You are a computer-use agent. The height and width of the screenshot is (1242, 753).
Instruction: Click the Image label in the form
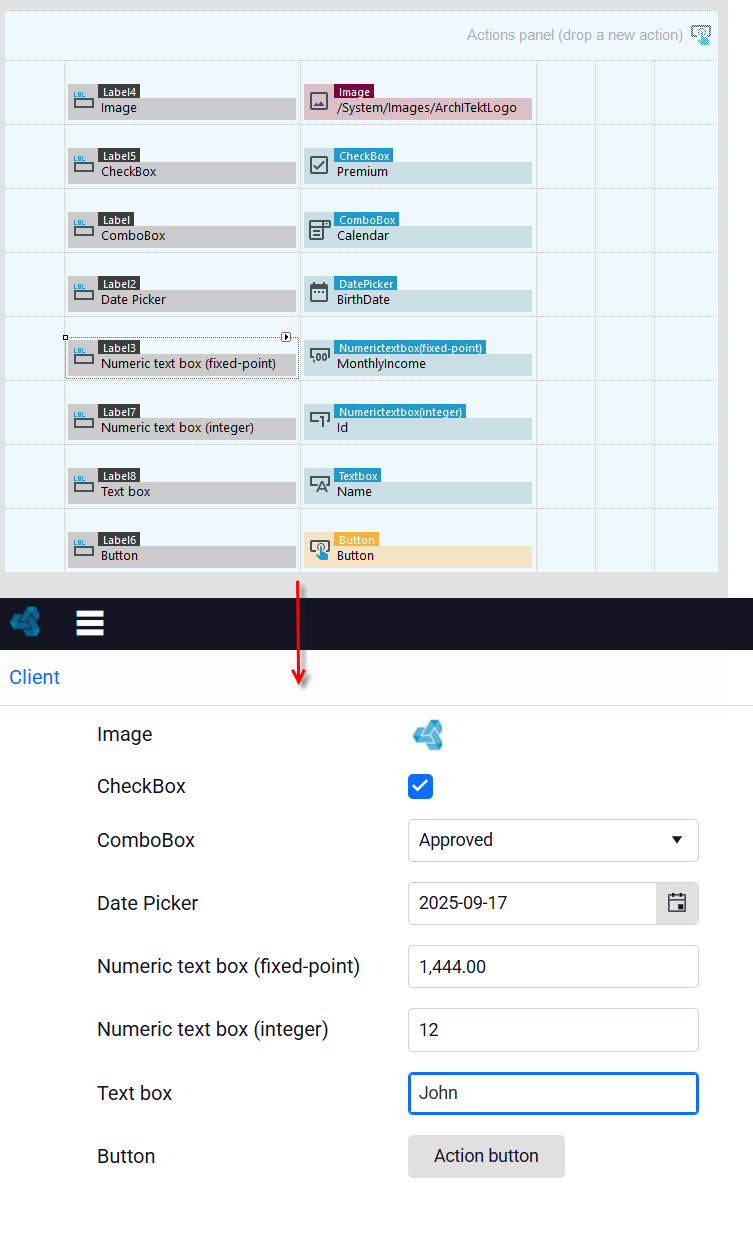coord(125,734)
